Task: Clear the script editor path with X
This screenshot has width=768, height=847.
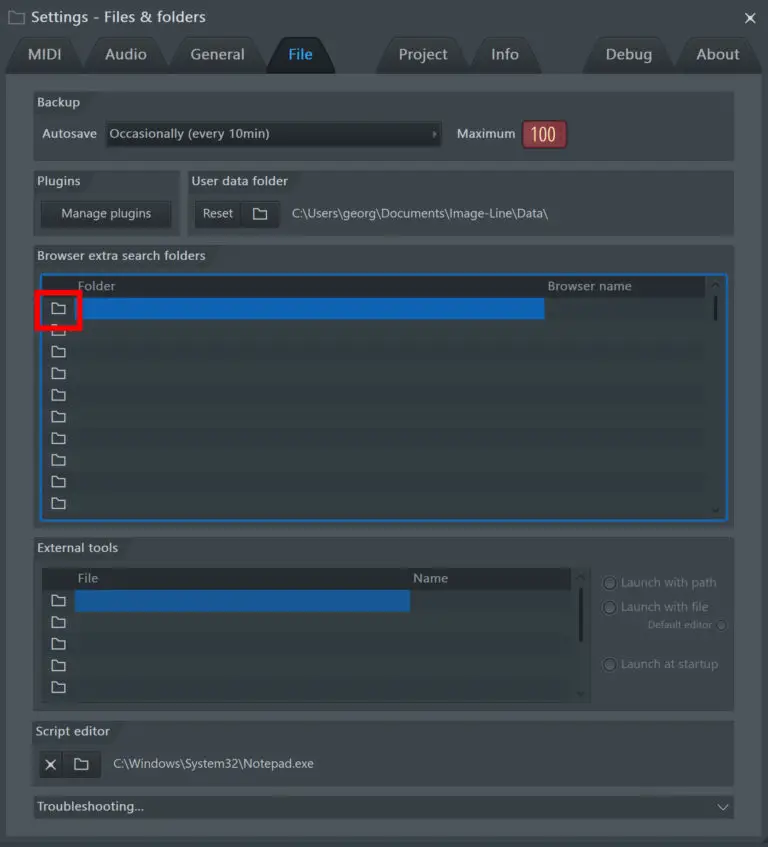Action: point(51,765)
